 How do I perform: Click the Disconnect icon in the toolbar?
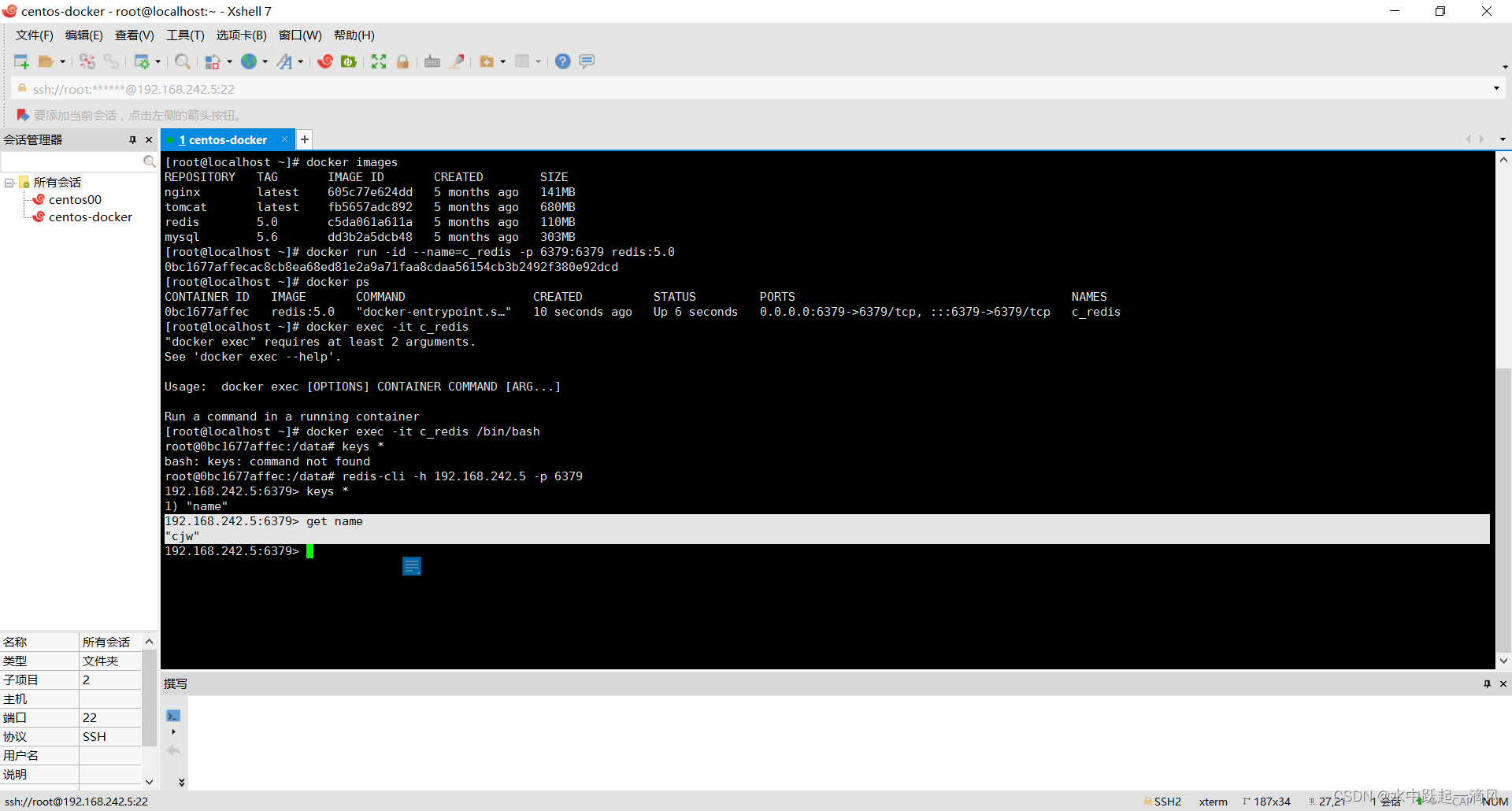coord(87,61)
